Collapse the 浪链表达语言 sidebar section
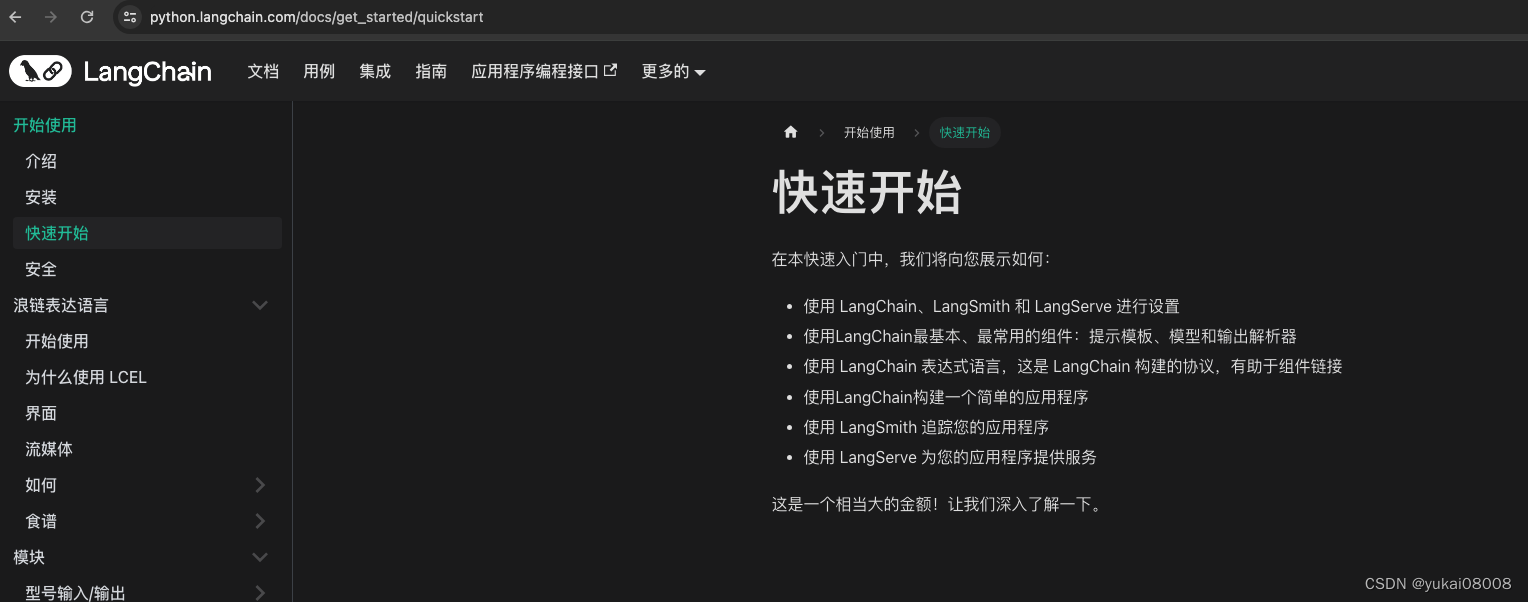 pyautogui.click(x=260, y=305)
